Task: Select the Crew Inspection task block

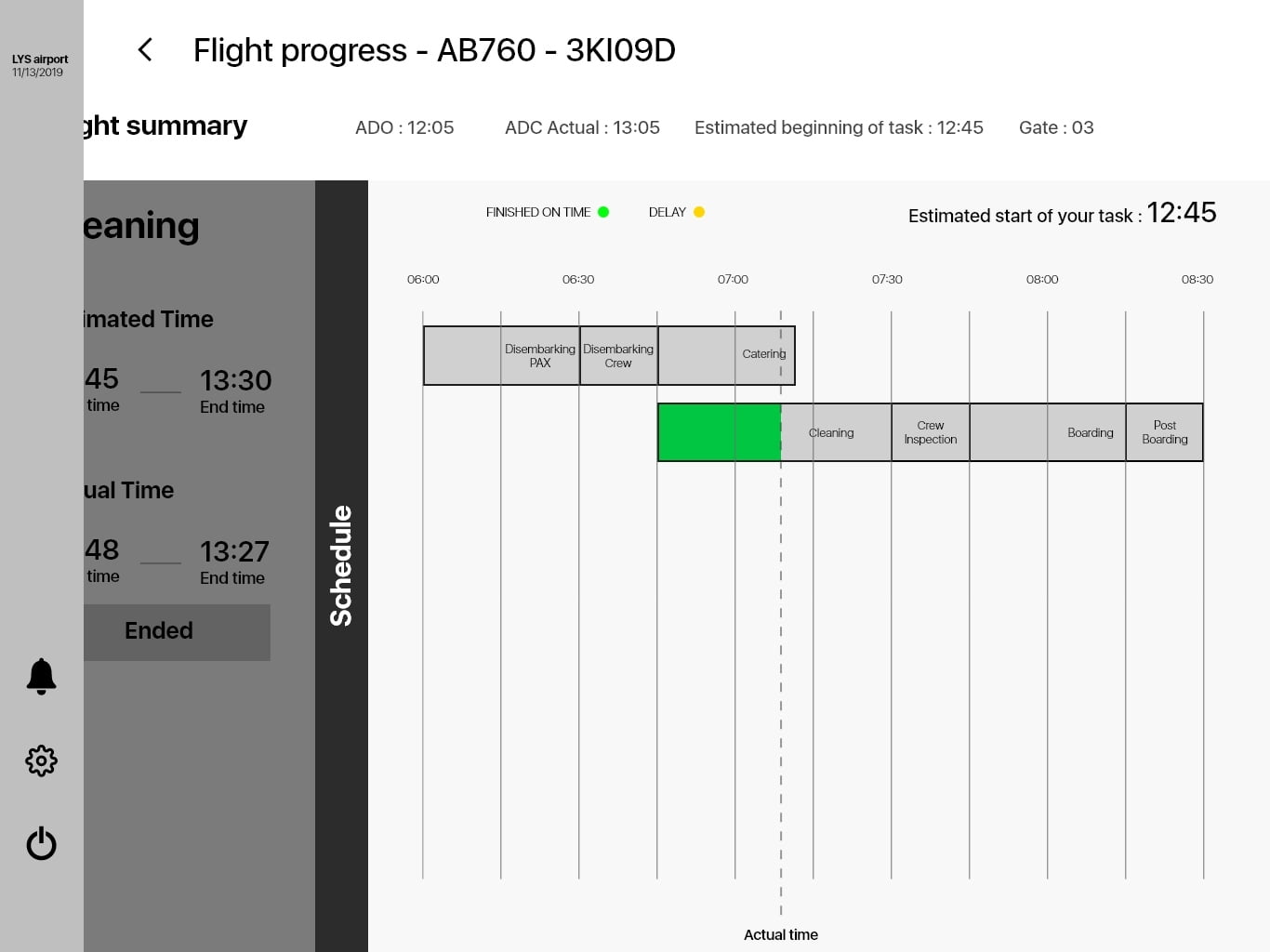Action: (930, 432)
